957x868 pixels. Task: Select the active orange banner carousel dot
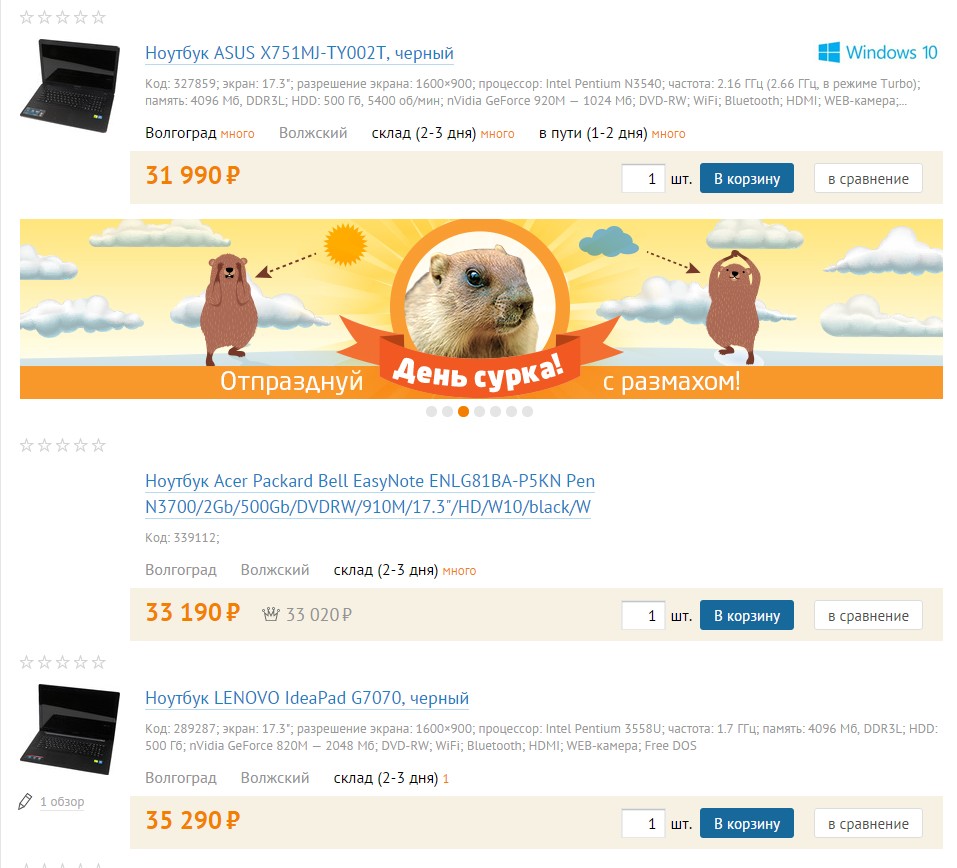[x=463, y=411]
